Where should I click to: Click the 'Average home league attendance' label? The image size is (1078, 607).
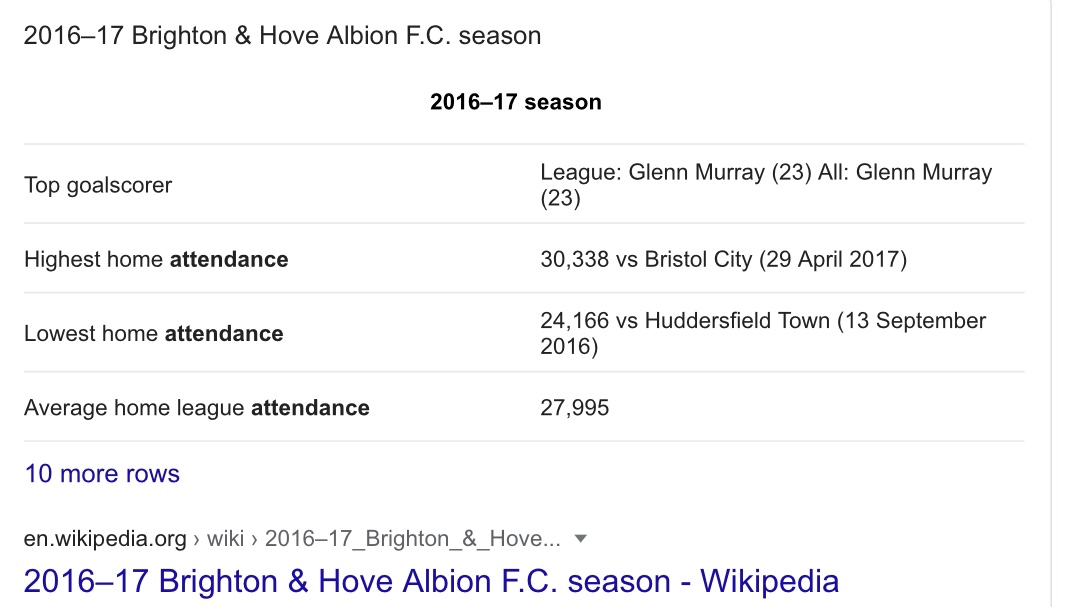point(197,408)
